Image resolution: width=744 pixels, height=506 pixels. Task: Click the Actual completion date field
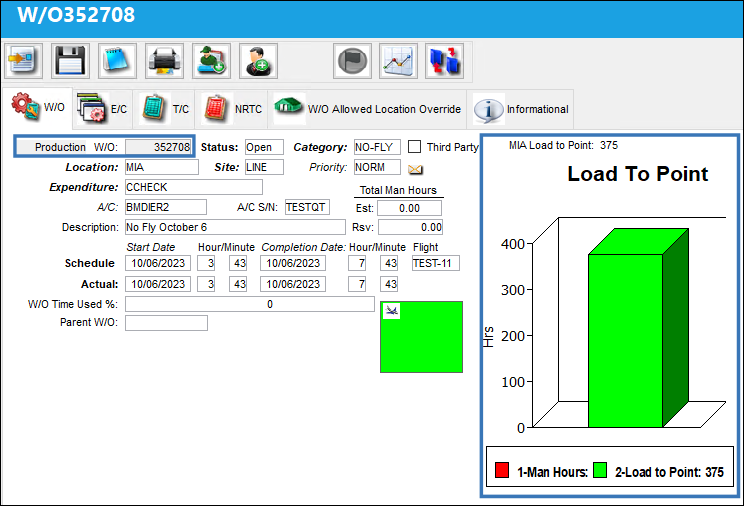(x=293, y=284)
